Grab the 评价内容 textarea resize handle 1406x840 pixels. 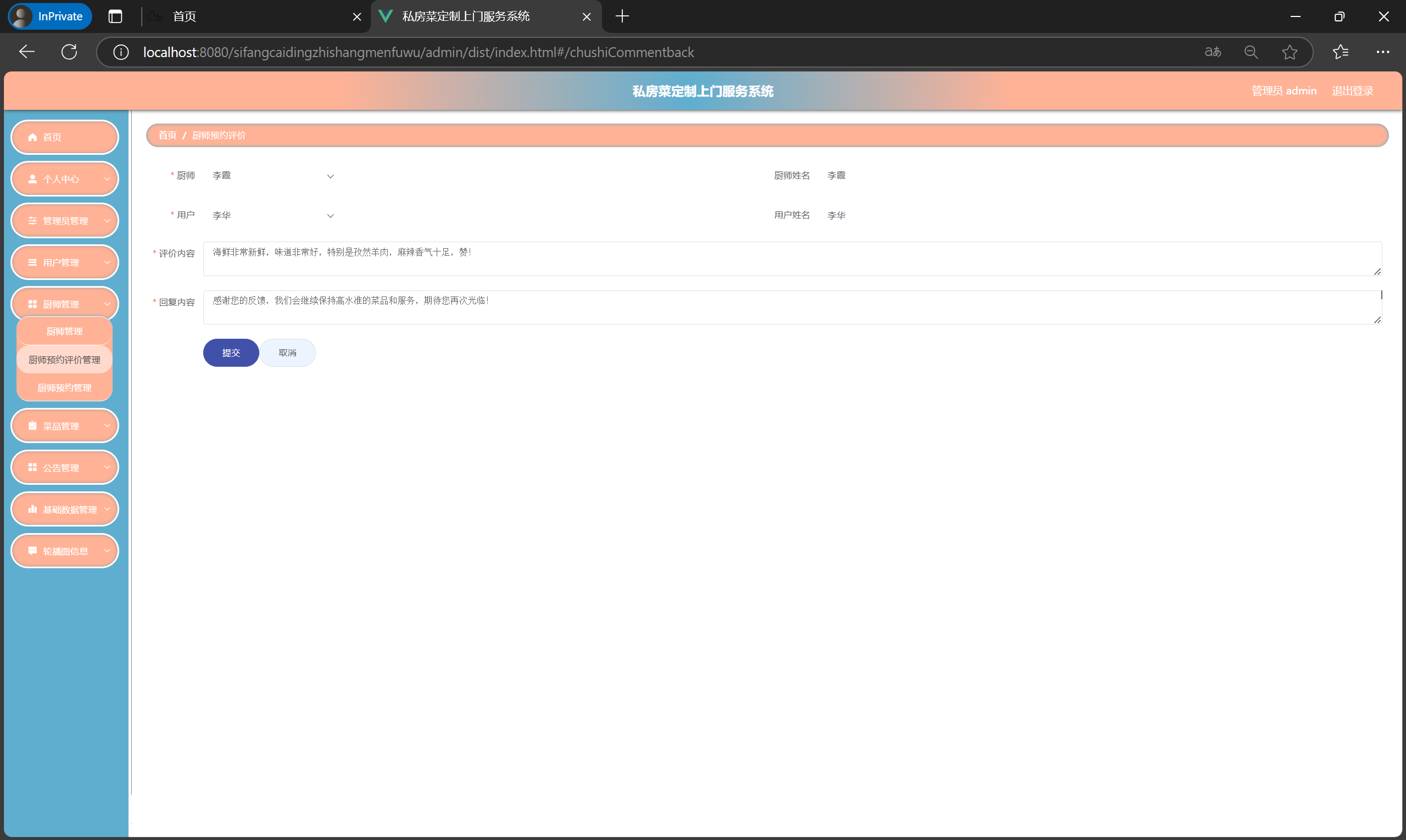tap(1377, 272)
